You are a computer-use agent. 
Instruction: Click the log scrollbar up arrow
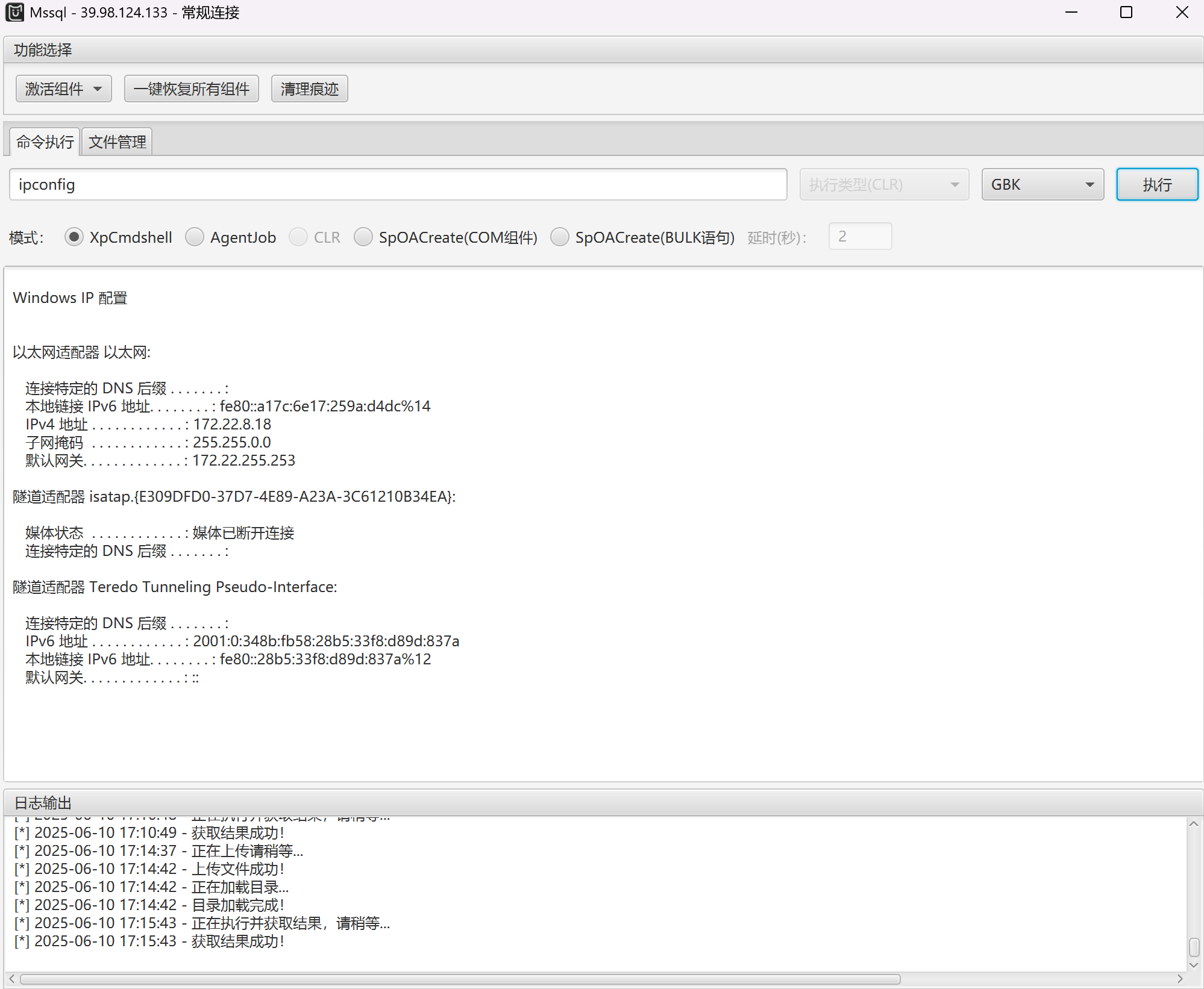[1193, 824]
